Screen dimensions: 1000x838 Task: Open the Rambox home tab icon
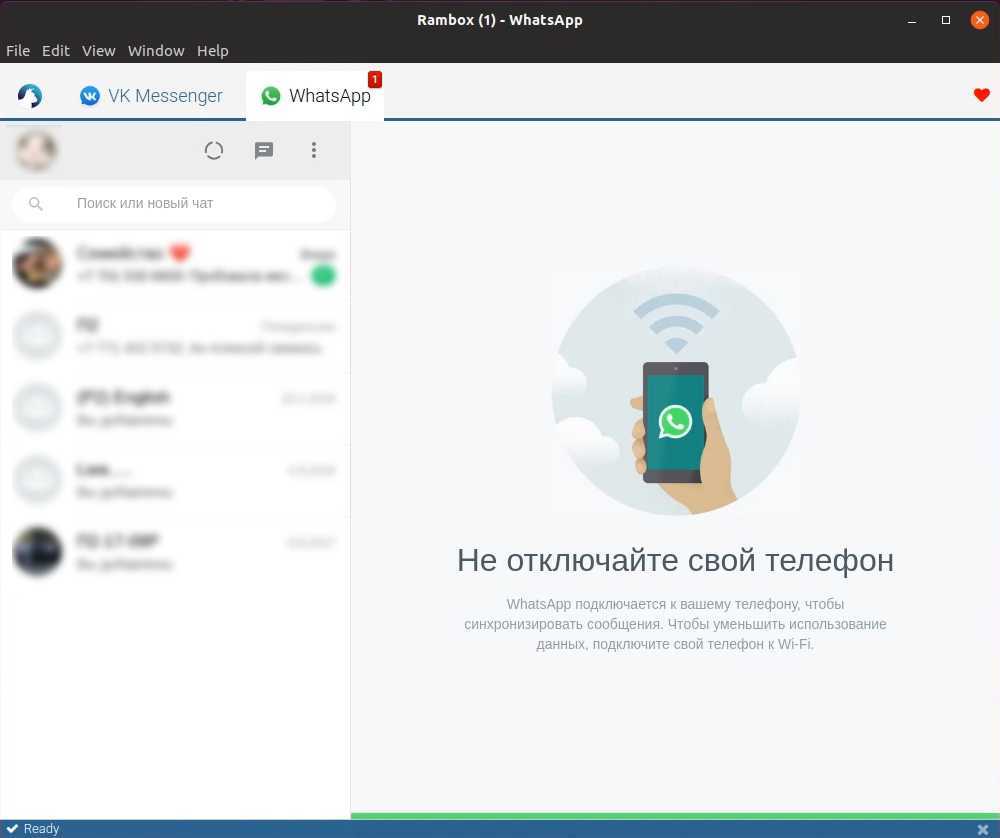pyautogui.click(x=29, y=96)
